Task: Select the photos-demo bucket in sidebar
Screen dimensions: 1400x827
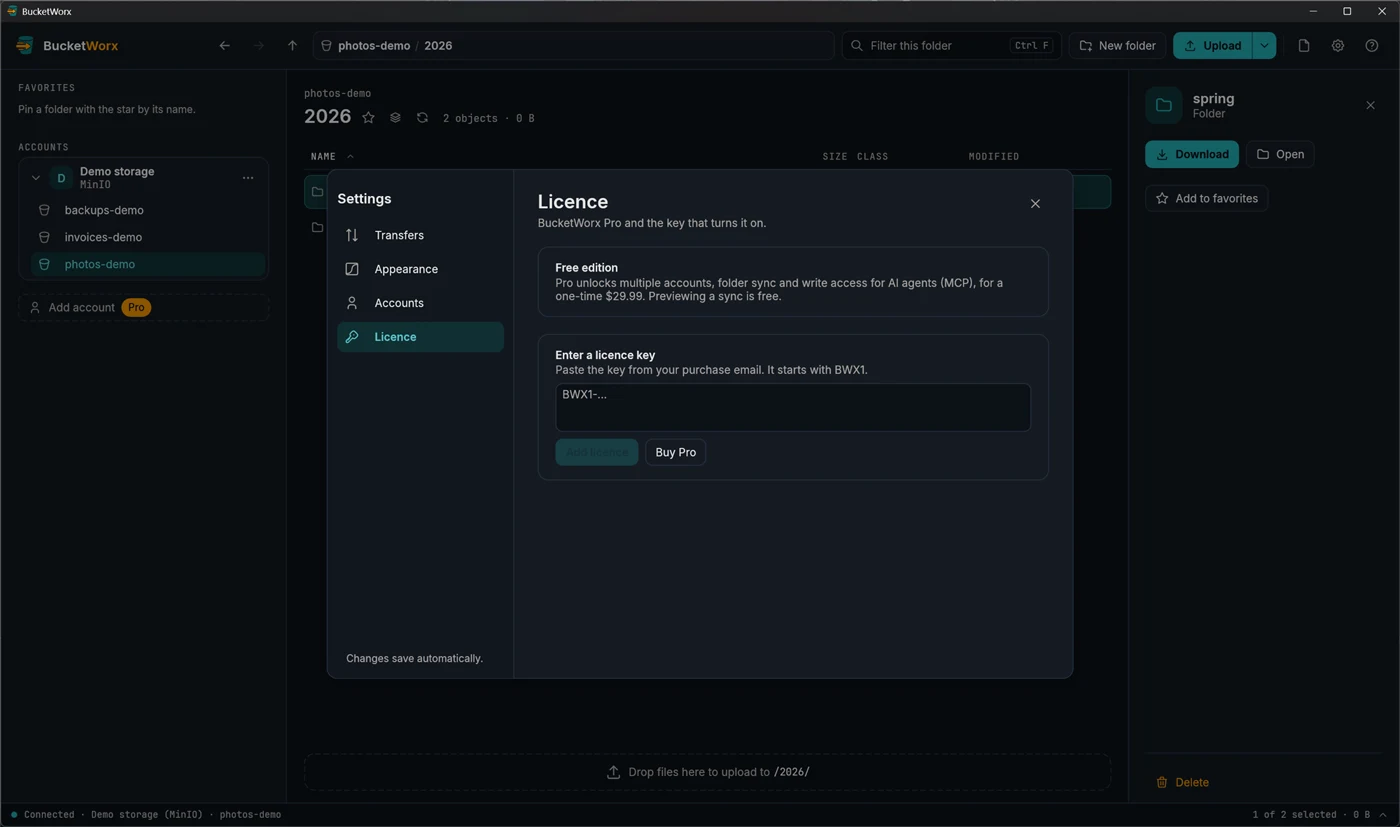Action: point(148,264)
